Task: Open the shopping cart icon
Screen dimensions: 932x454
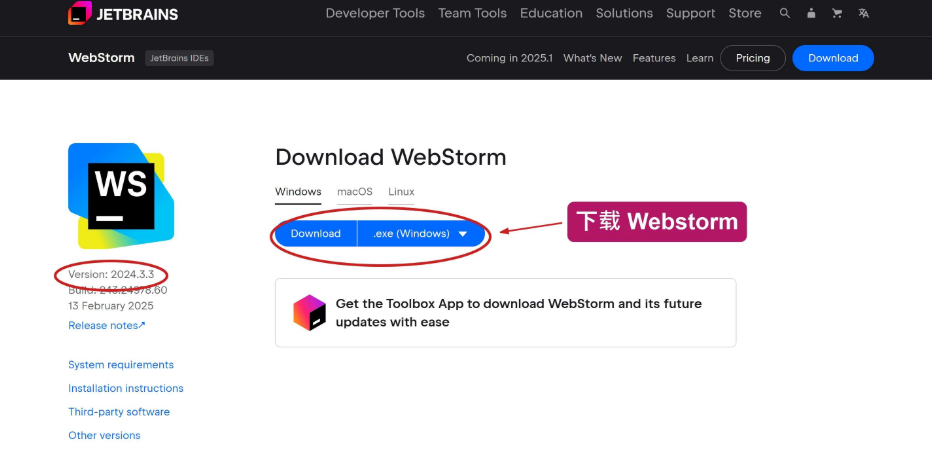Action: tap(837, 13)
